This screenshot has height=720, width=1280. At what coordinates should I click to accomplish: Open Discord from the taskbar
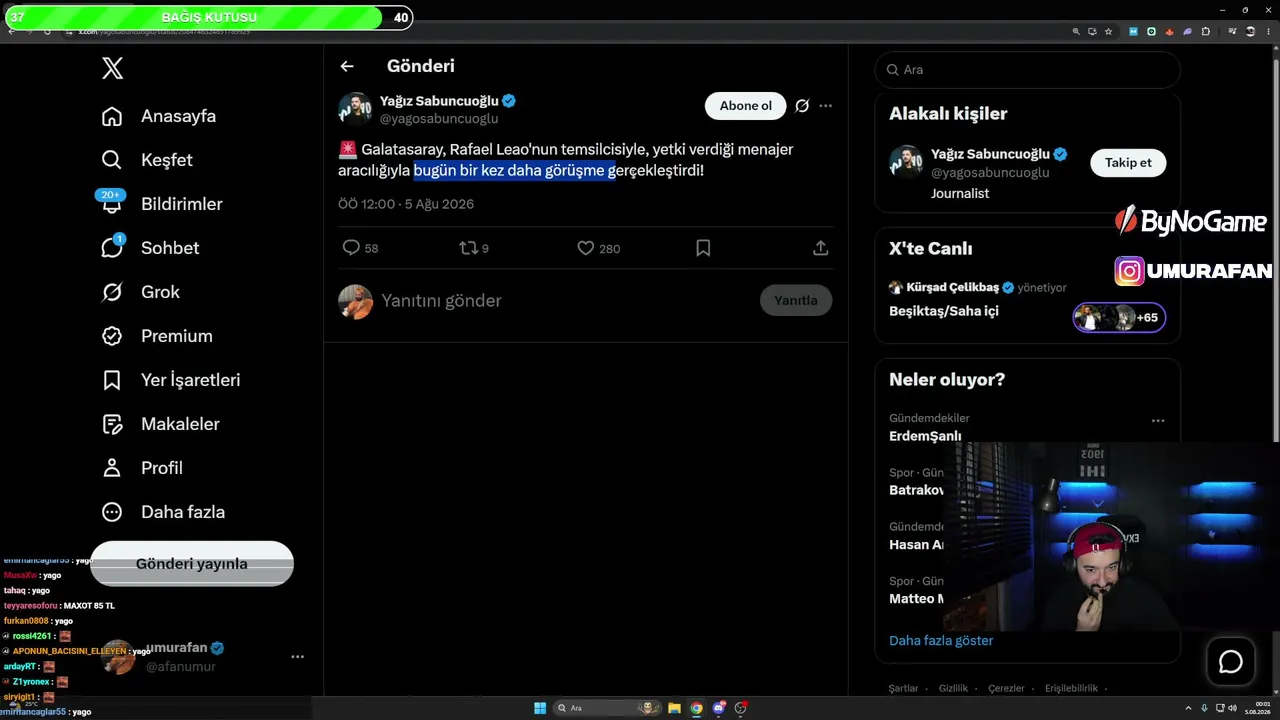tap(719, 708)
